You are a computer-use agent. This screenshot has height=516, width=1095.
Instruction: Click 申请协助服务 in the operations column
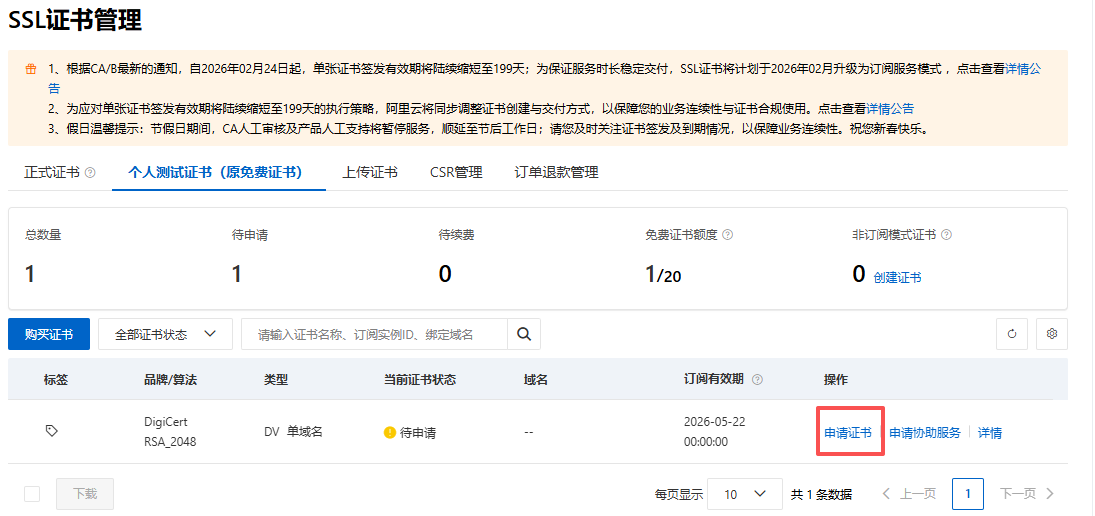pos(925,433)
